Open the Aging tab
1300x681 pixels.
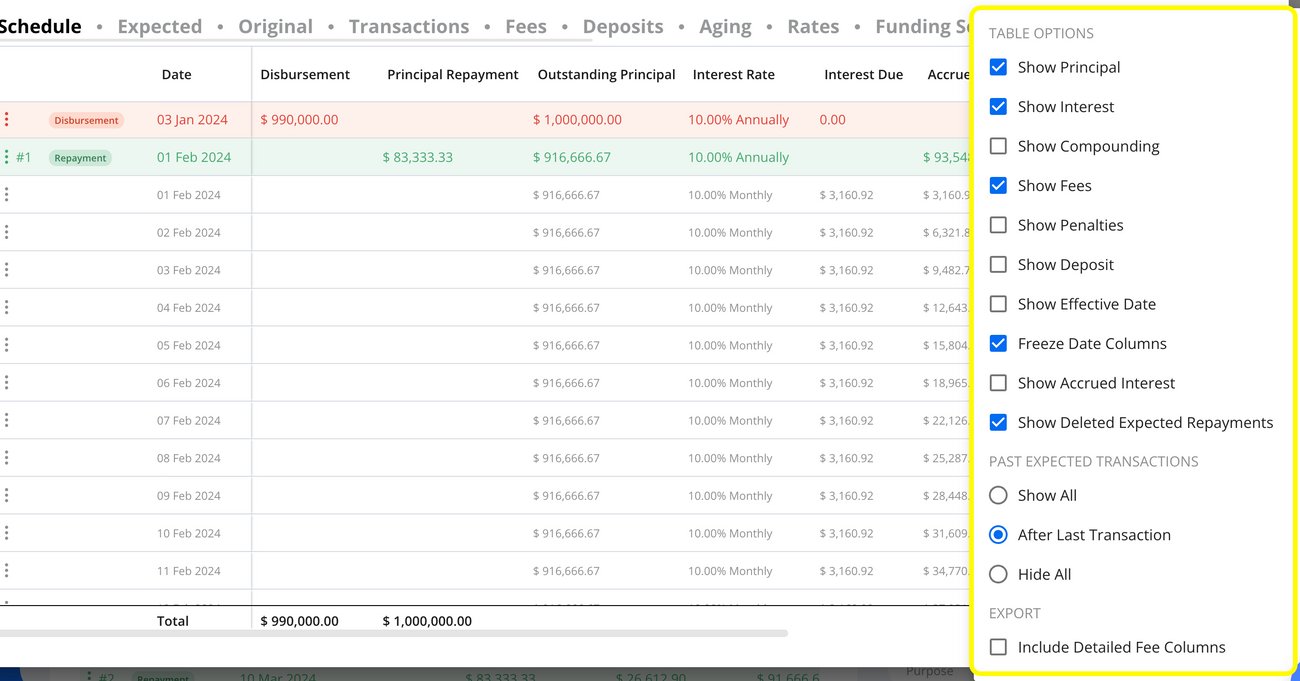tap(725, 26)
